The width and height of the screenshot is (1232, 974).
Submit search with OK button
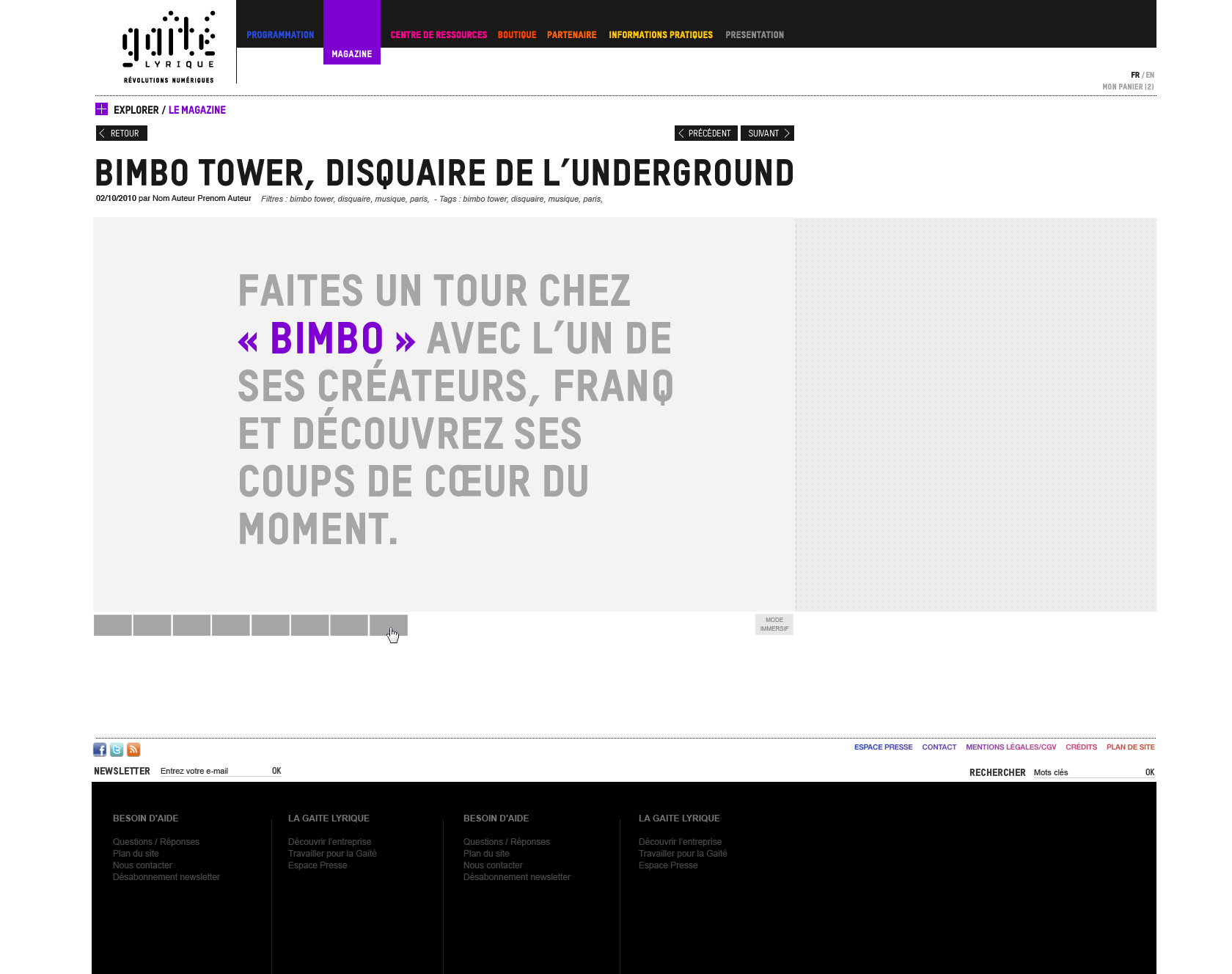coord(1150,772)
